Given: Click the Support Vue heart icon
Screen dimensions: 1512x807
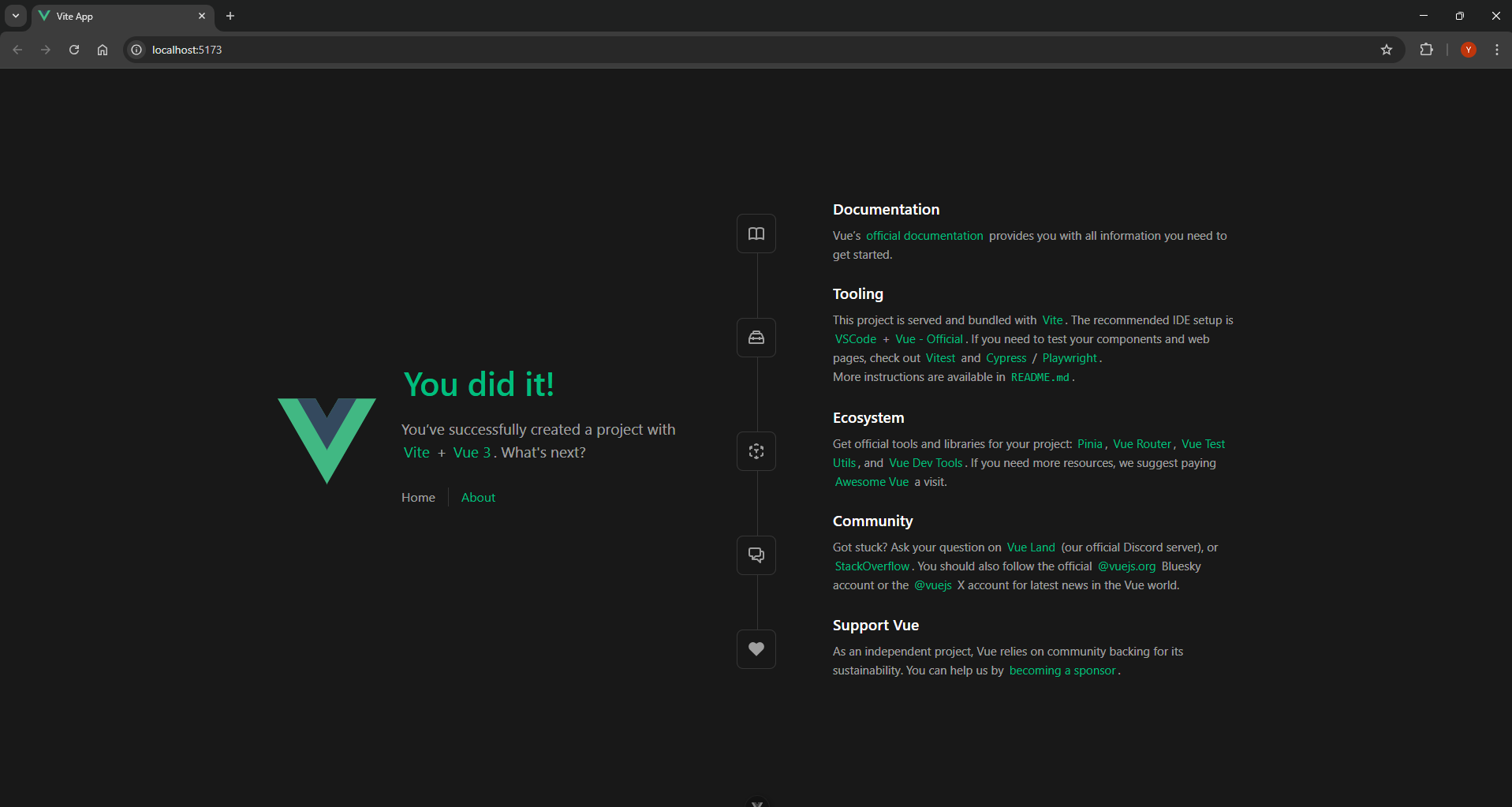Looking at the screenshot, I should tap(756, 649).
